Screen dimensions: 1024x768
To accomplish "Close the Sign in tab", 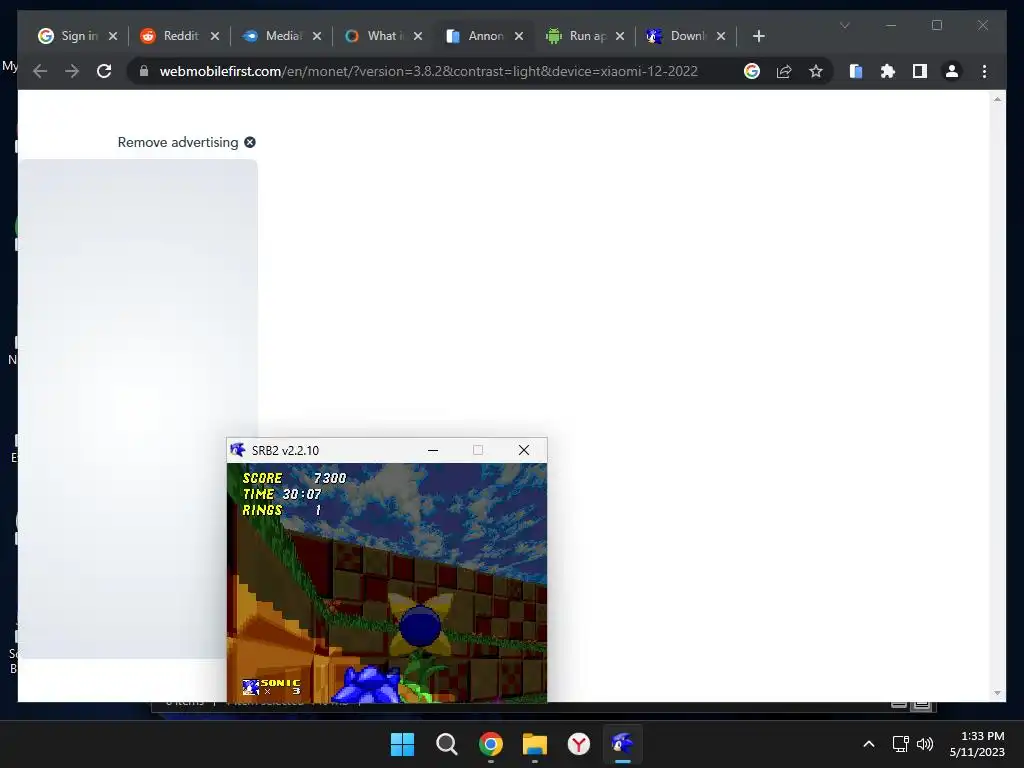I will [113, 36].
